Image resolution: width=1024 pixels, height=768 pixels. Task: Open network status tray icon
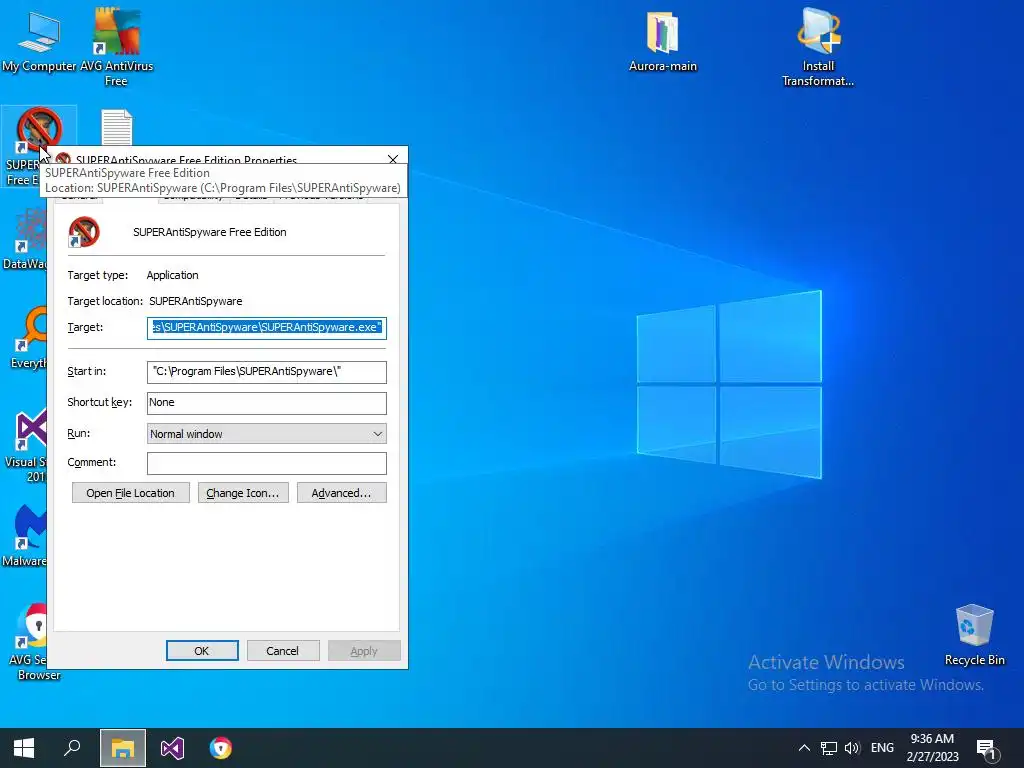(829, 748)
